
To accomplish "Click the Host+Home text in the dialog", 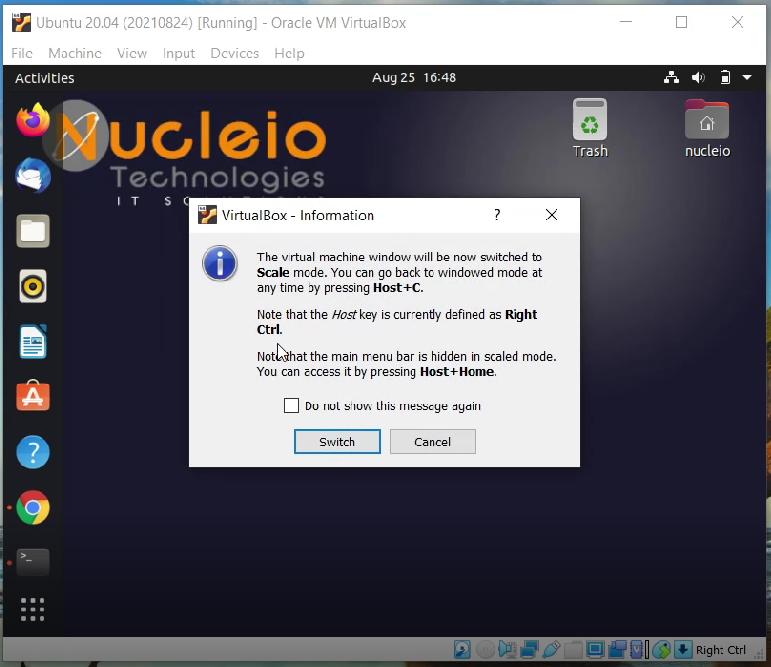I will click(457, 371).
